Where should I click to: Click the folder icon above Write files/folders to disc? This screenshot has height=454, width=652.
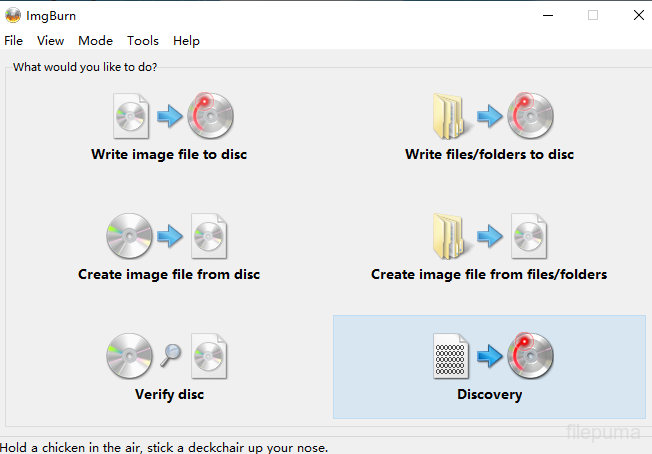point(450,117)
